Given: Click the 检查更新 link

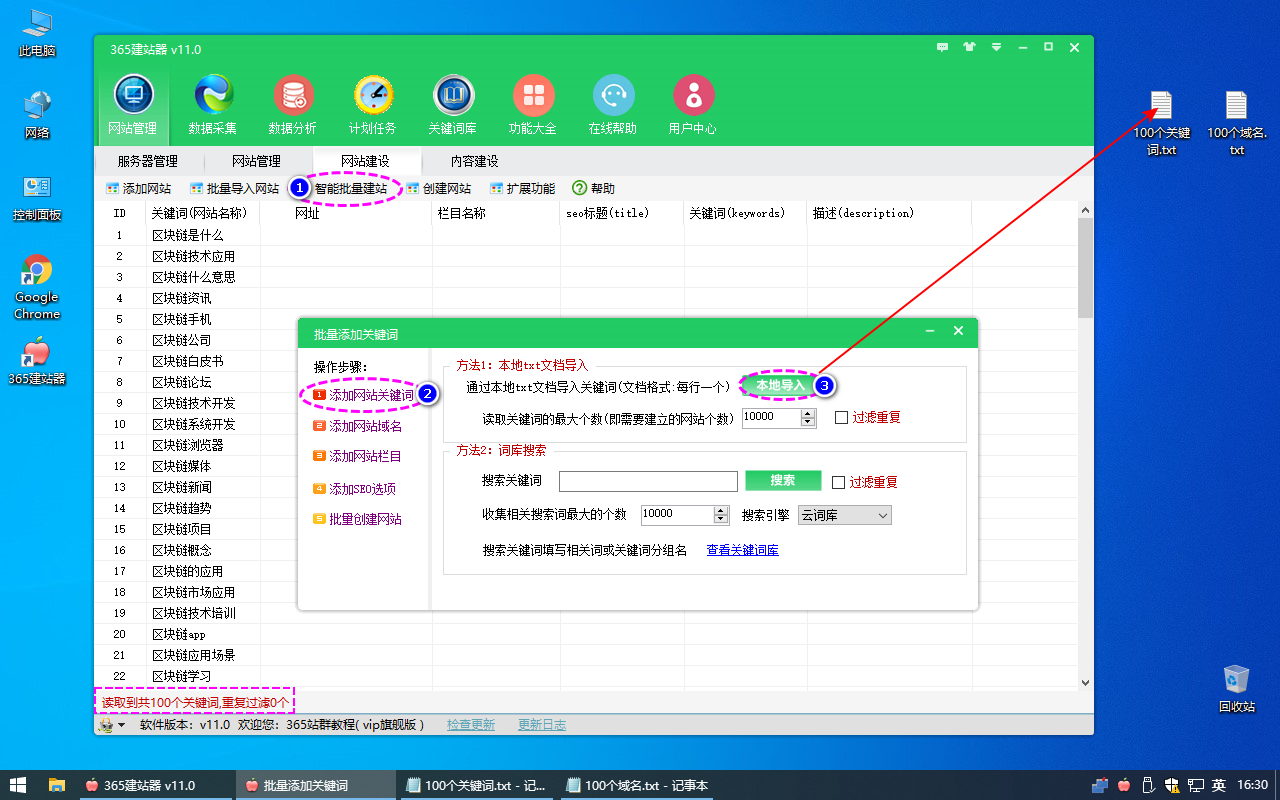Looking at the screenshot, I should pyautogui.click(x=471, y=725).
